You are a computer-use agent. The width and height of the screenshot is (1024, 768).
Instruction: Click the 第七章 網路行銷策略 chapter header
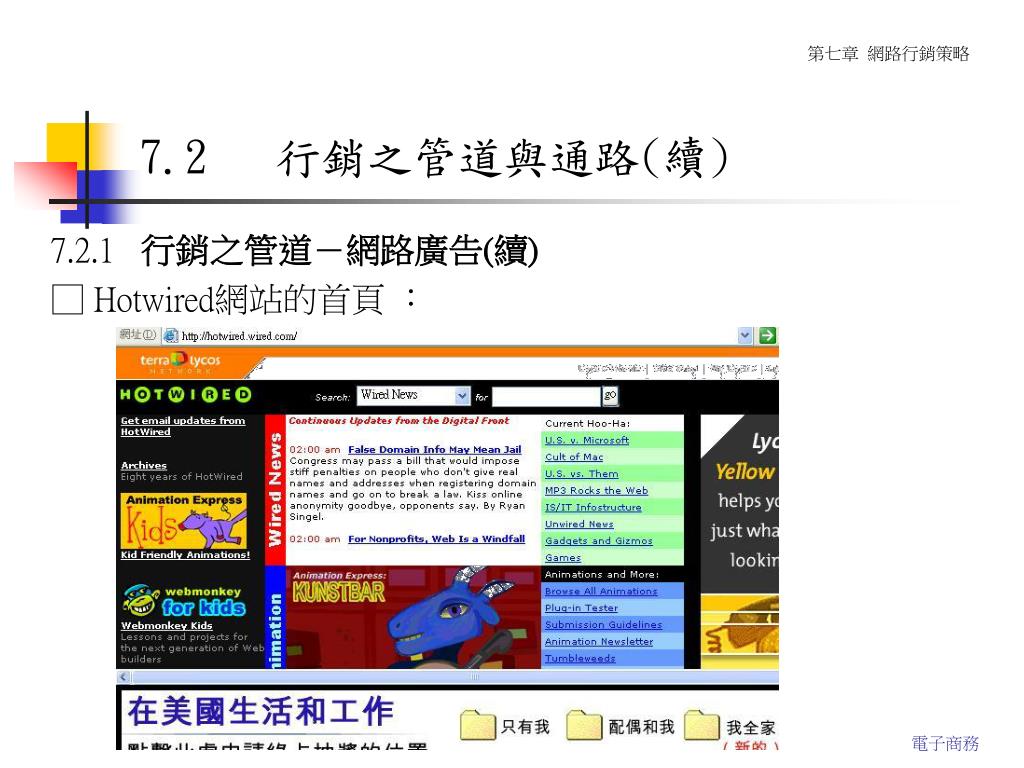tap(888, 54)
